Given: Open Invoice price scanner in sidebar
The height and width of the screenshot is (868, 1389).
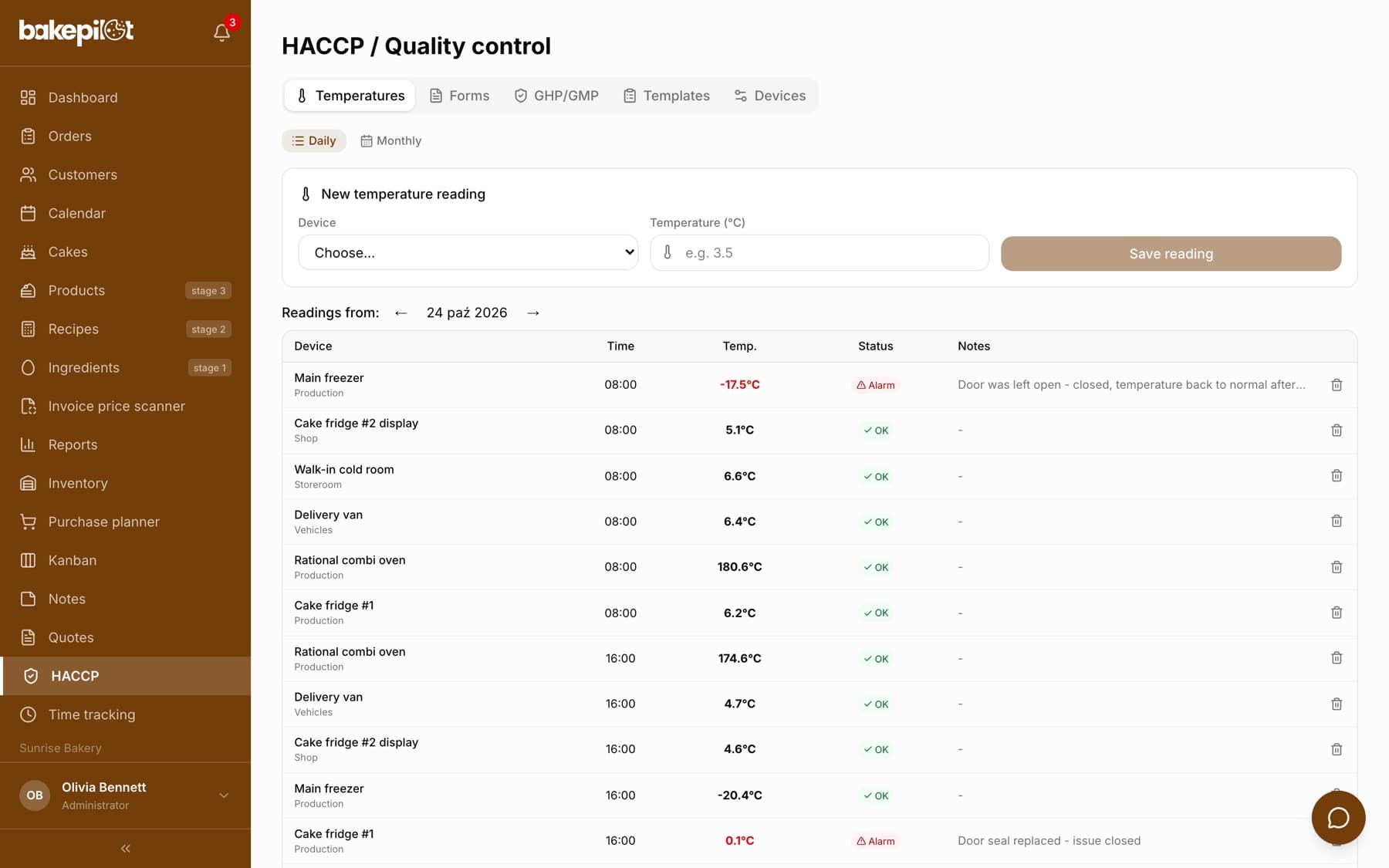Looking at the screenshot, I should click(x=125, y=406).
